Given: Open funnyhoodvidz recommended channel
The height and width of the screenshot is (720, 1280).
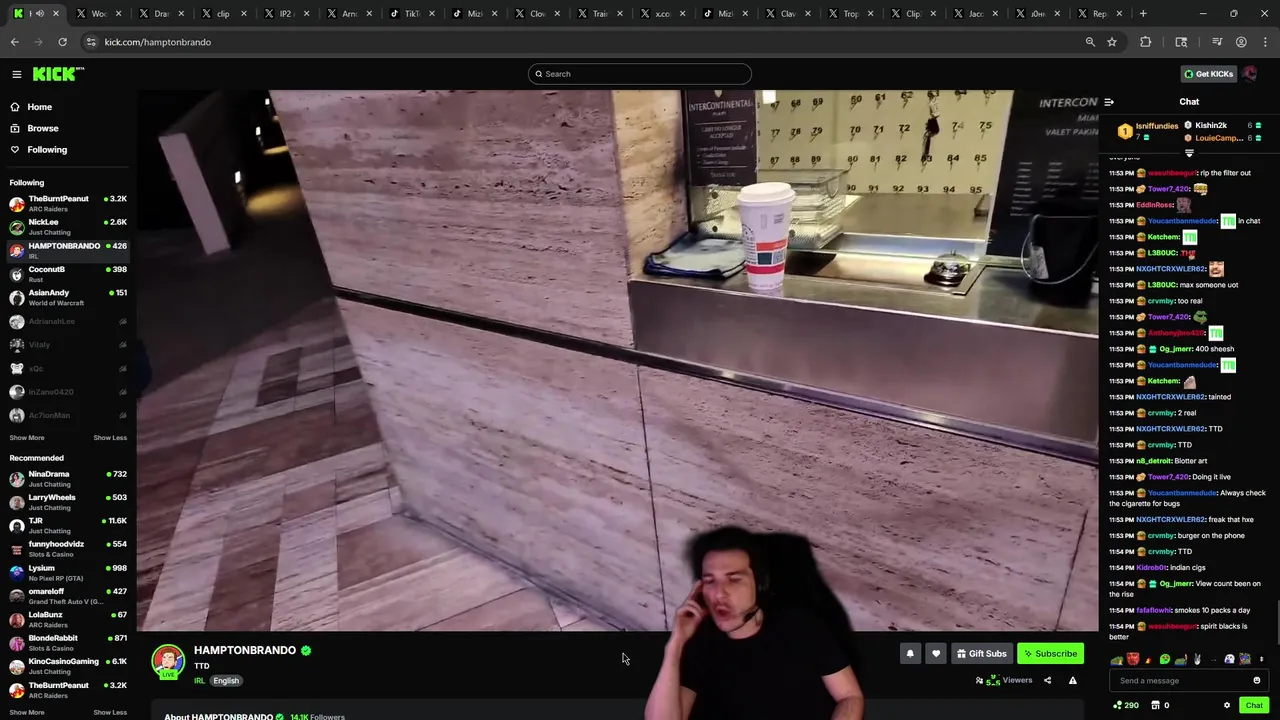Looking at the screenshot, I should 68,549.
